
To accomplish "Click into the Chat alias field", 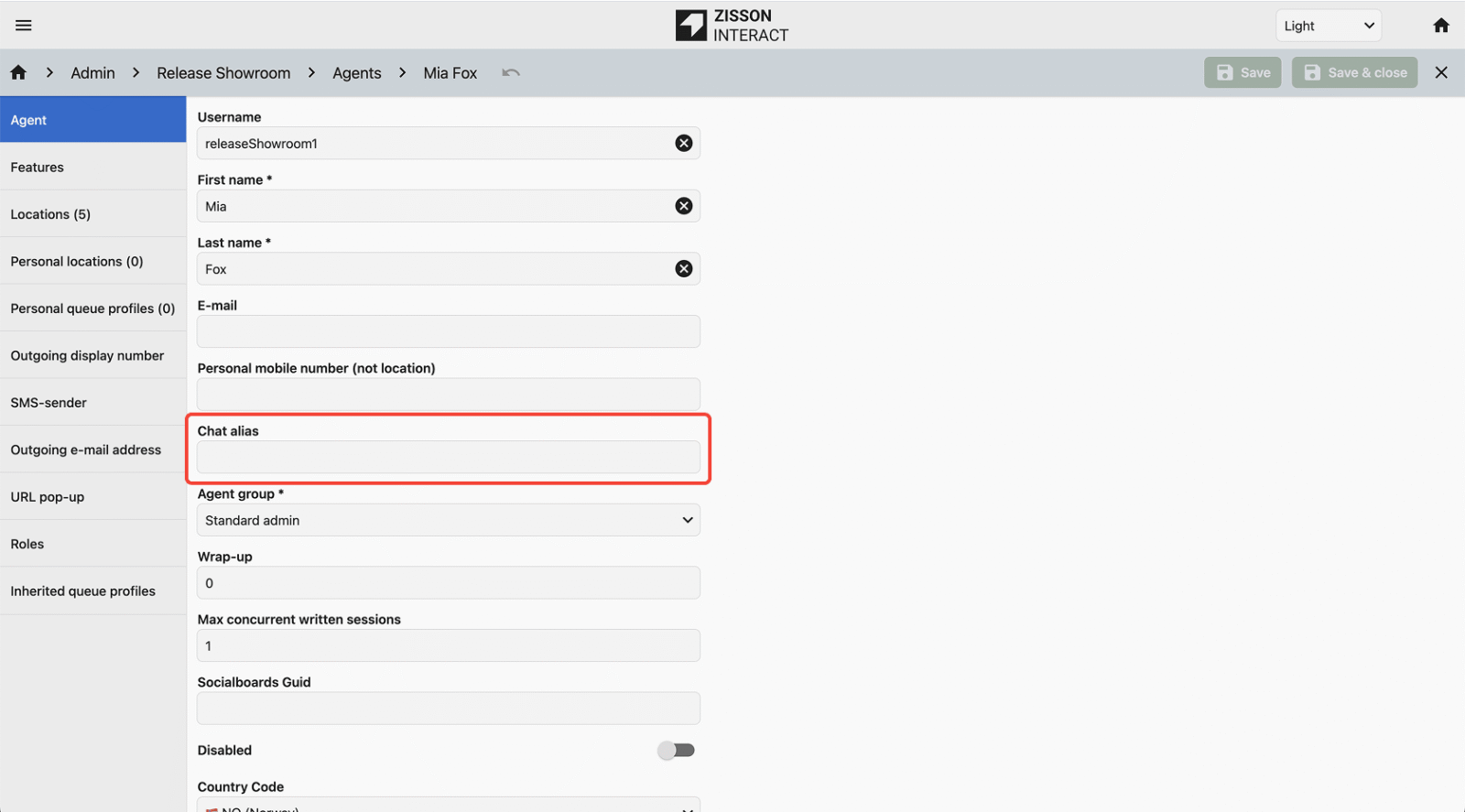I will (449, 457).
